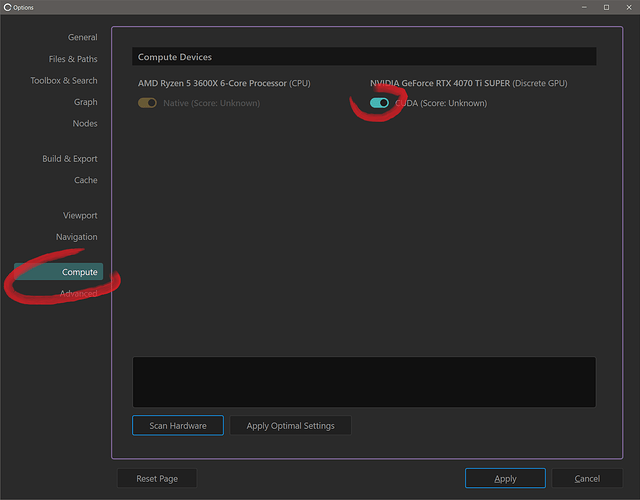Click the NVIDIA GeForce RTX 4070 Ti label
Viewport: 640px width, 500px height.
469,83
